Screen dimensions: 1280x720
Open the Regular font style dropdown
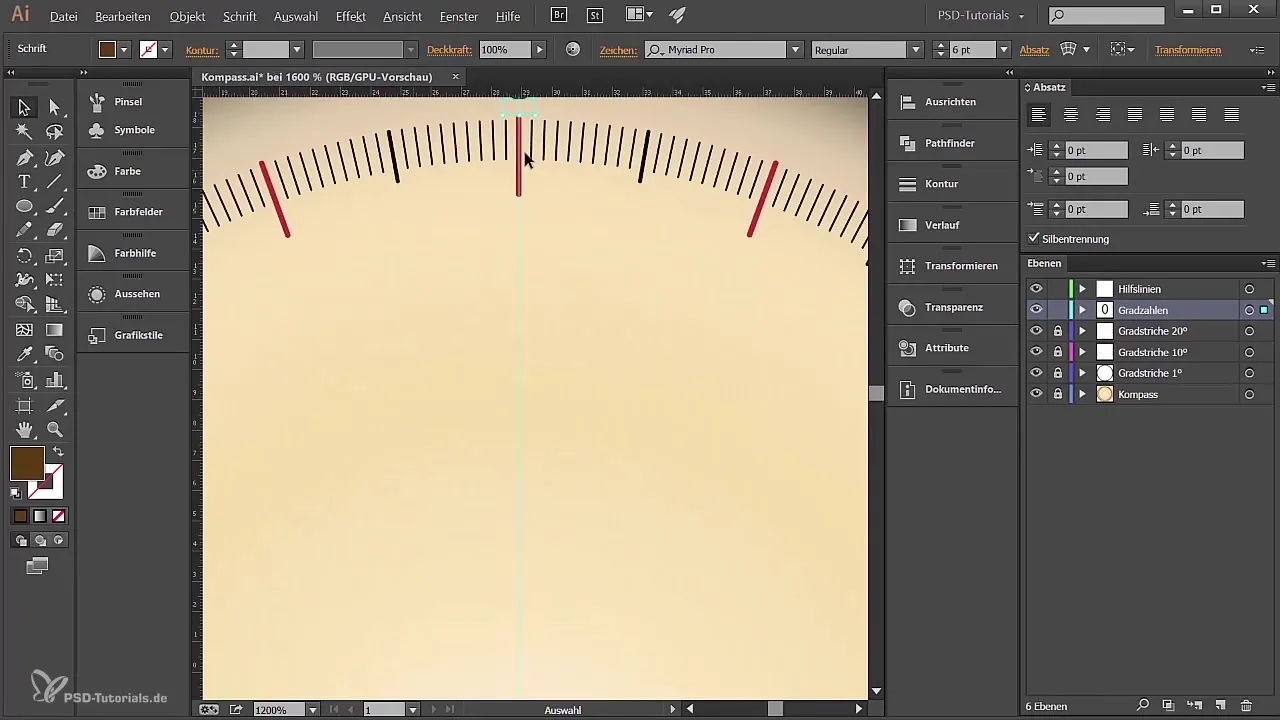(x=915, y=50)
